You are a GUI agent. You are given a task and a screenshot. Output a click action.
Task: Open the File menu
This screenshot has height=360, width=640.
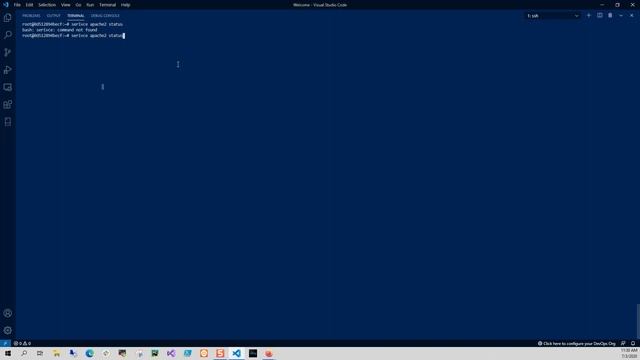(x=17, y=5)
